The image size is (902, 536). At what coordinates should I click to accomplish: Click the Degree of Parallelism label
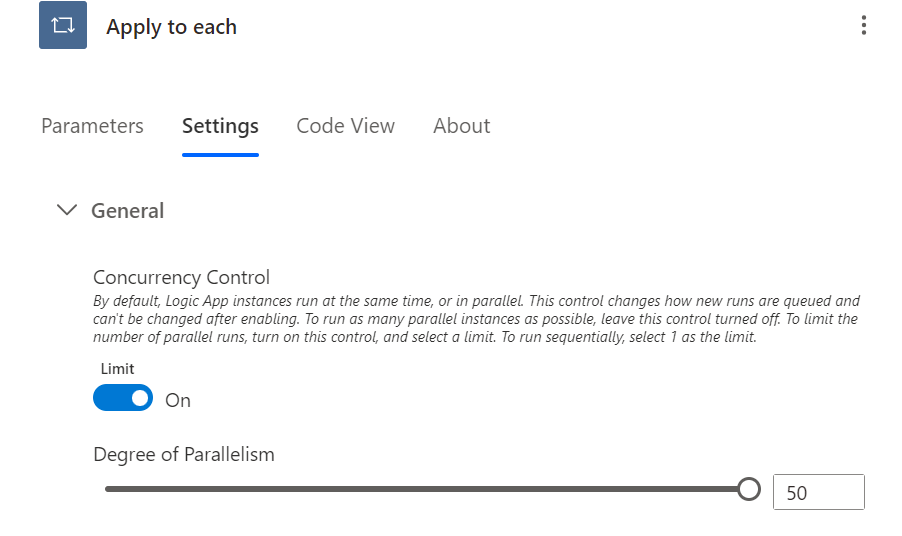point(183,454)
